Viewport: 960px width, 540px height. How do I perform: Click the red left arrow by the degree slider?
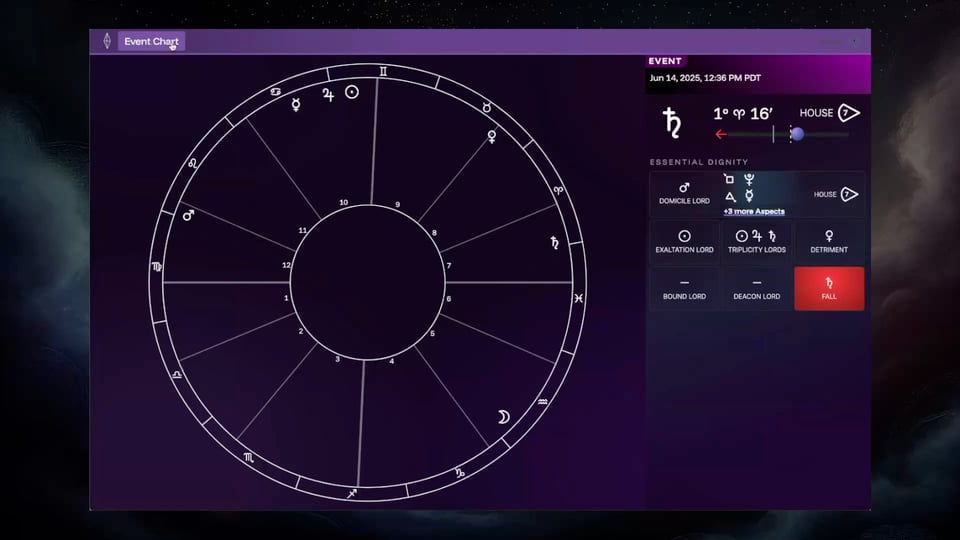[720, 134]
